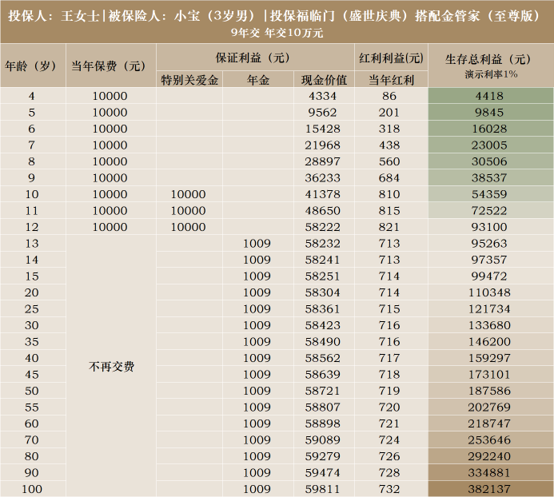This screenshot has height=497, width=554.
Task: Select cash value 58721
Action: click(x=323, y=391)
